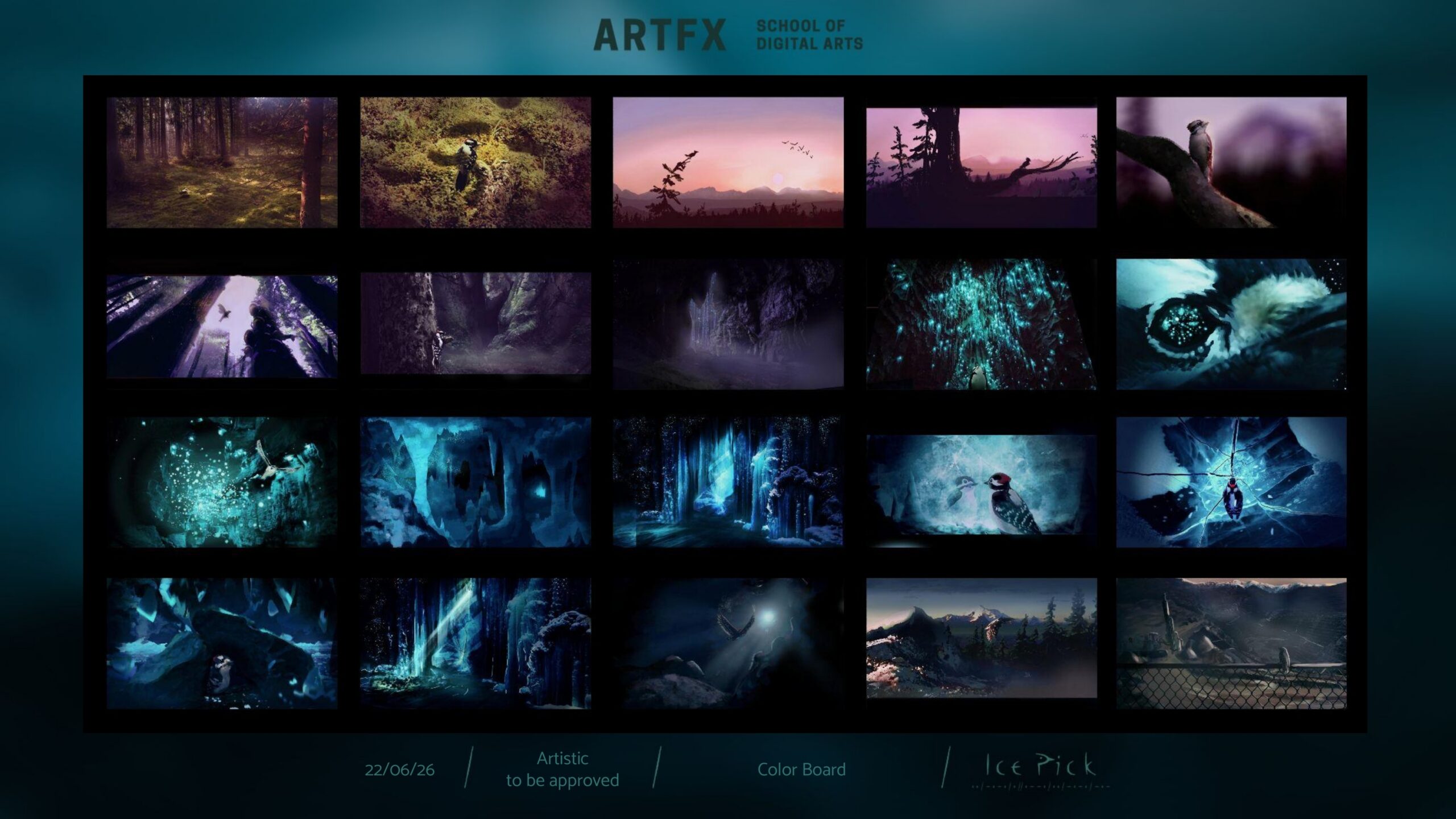Click the snowy mountain range landscape thumbnail
The image size is (1456, 819).
(981, 638)
